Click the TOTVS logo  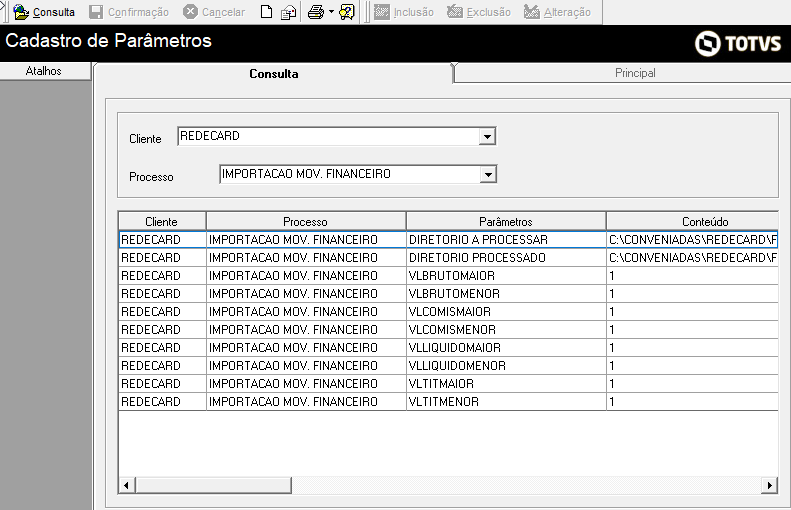[738, 43]
